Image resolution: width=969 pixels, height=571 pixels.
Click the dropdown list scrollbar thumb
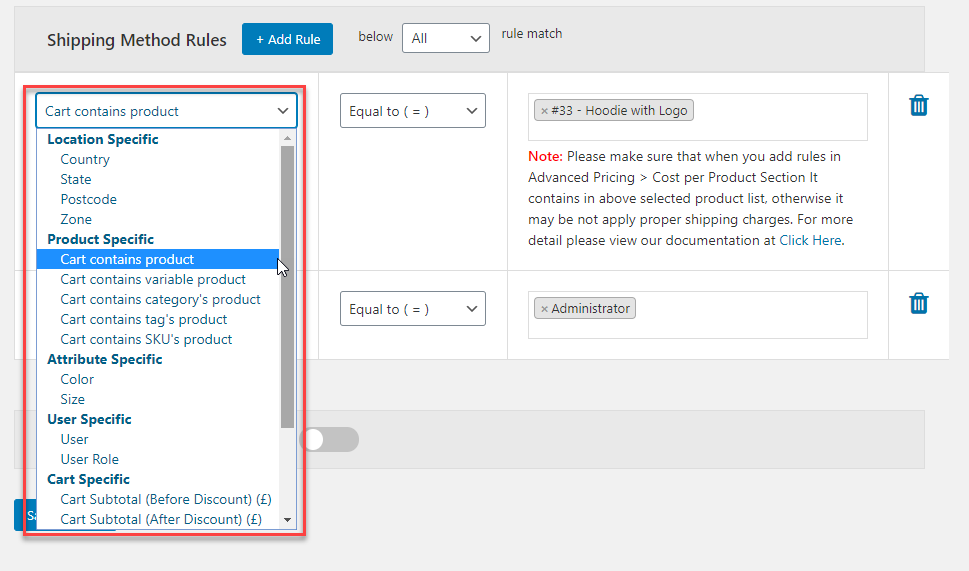pyautogui.click(x=287, y=287)
